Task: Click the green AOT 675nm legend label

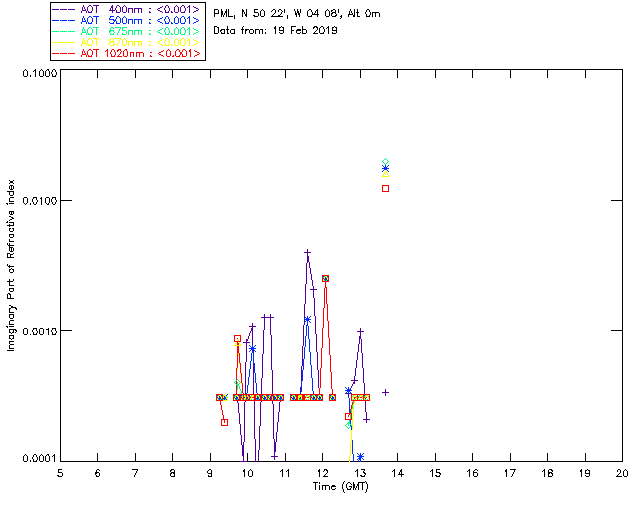Action: tap(127, 32)
